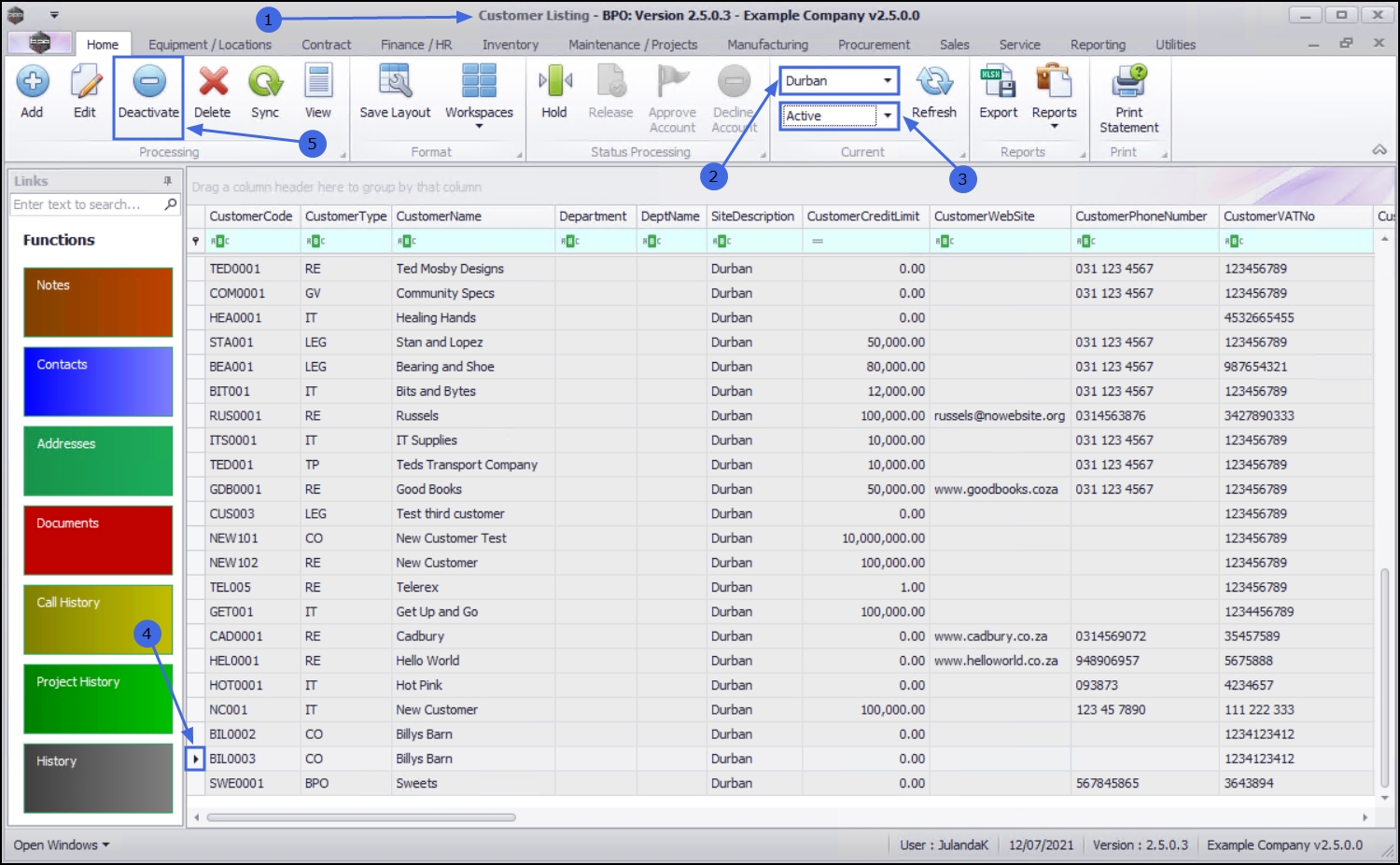The height and width of the screenshot is (865, 1400).
Task: Click the application logo button beside Home
Action: [x=39, y=43]
